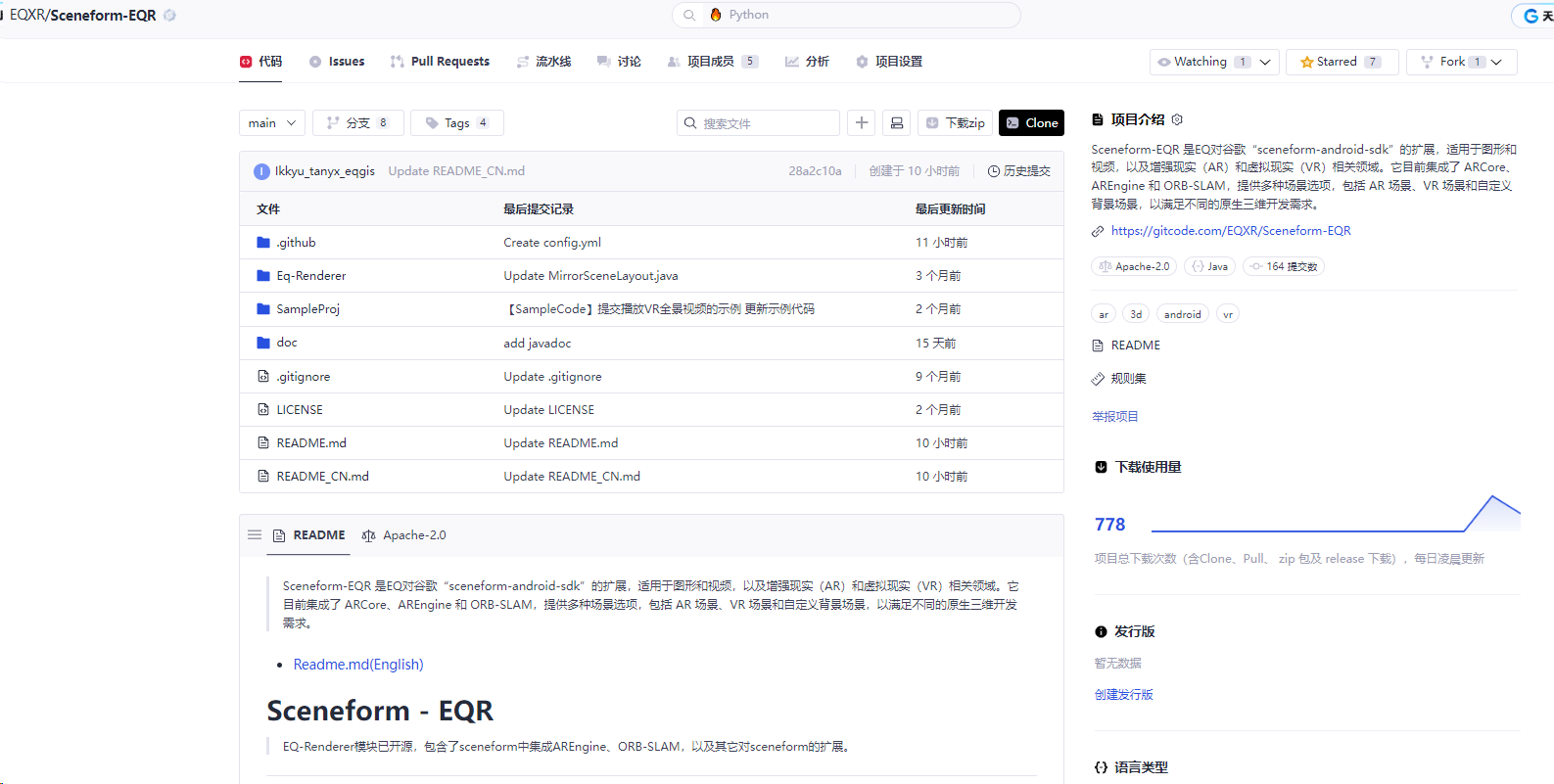Click the Ikkyu_tanyx_eqgis author name
Screen dimensions: 1554x784
(324, 170)
